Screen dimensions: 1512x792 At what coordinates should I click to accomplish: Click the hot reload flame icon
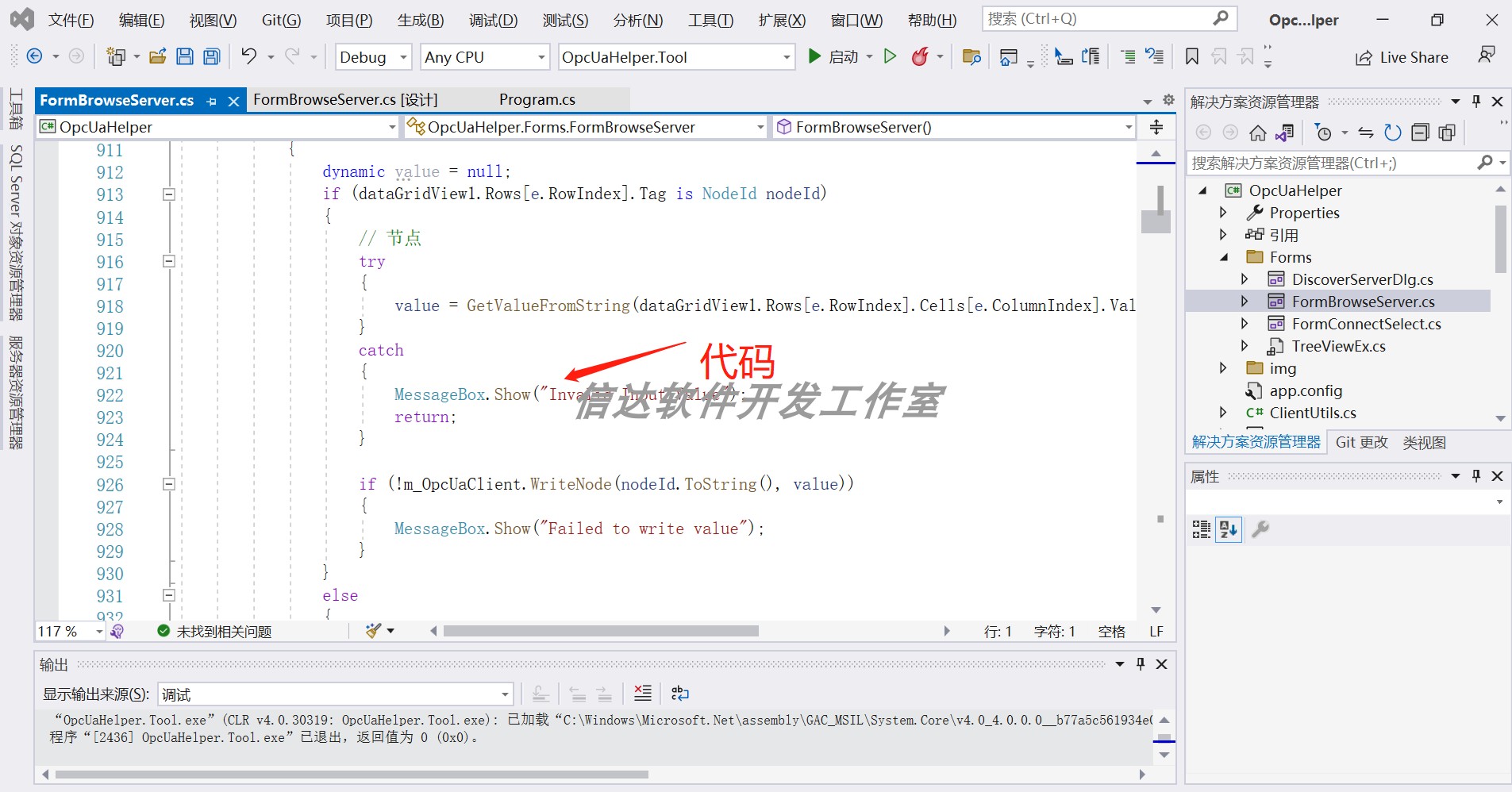pos(920,56)
